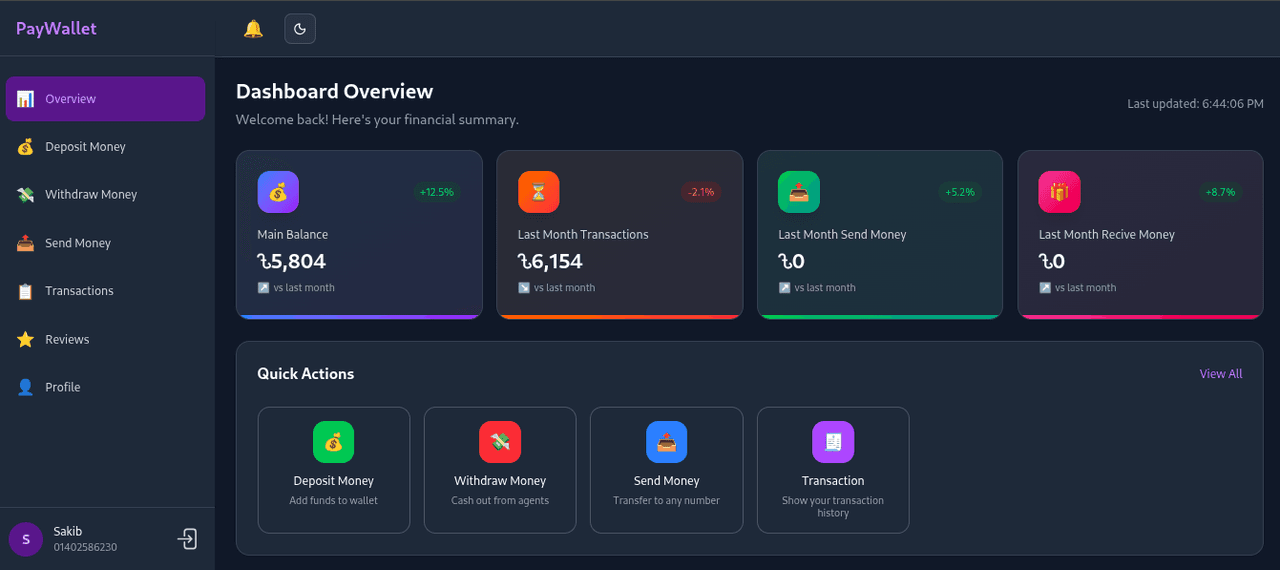
Task: Click the Last Month Recive Money gift icon
Action: coord(1059,192)
